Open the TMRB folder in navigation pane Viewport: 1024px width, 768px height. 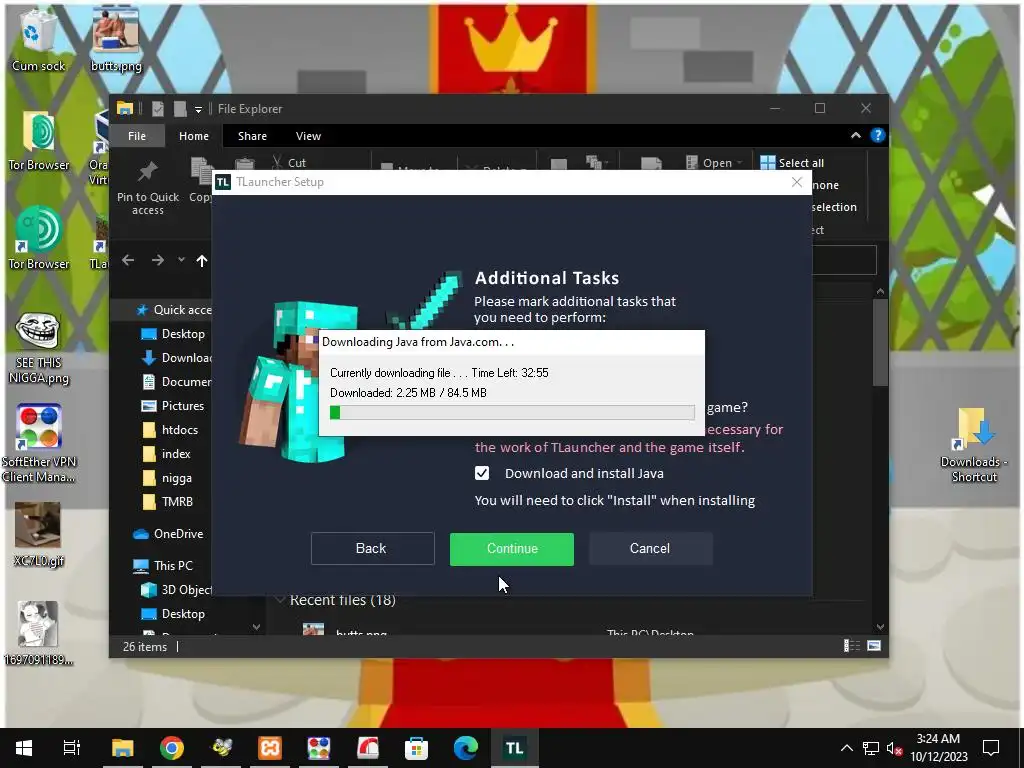click(168, 502)
